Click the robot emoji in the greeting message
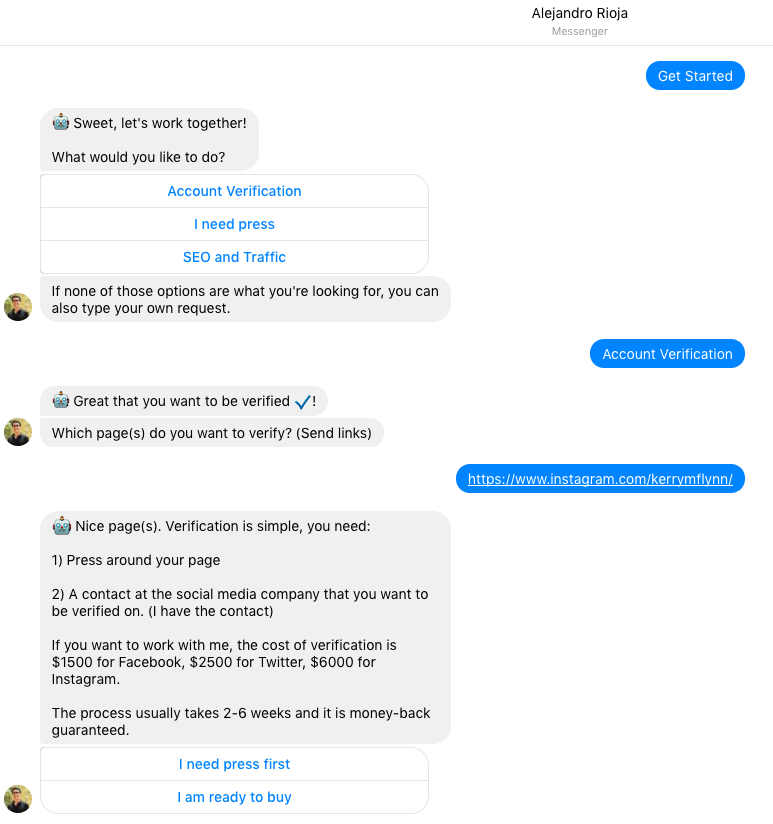This screenshot has width=773, height=824. 60,122
